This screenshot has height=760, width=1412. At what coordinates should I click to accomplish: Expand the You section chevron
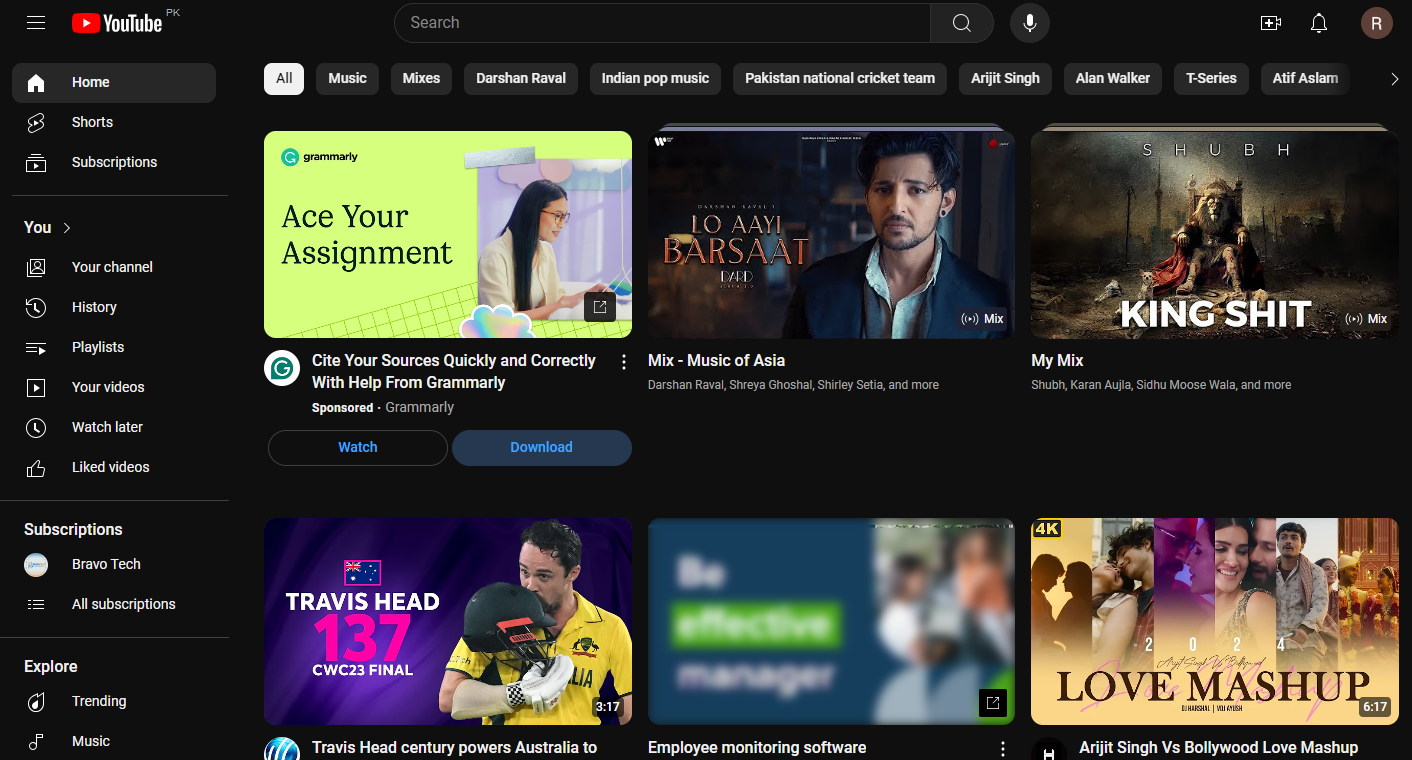pos(67,228)
